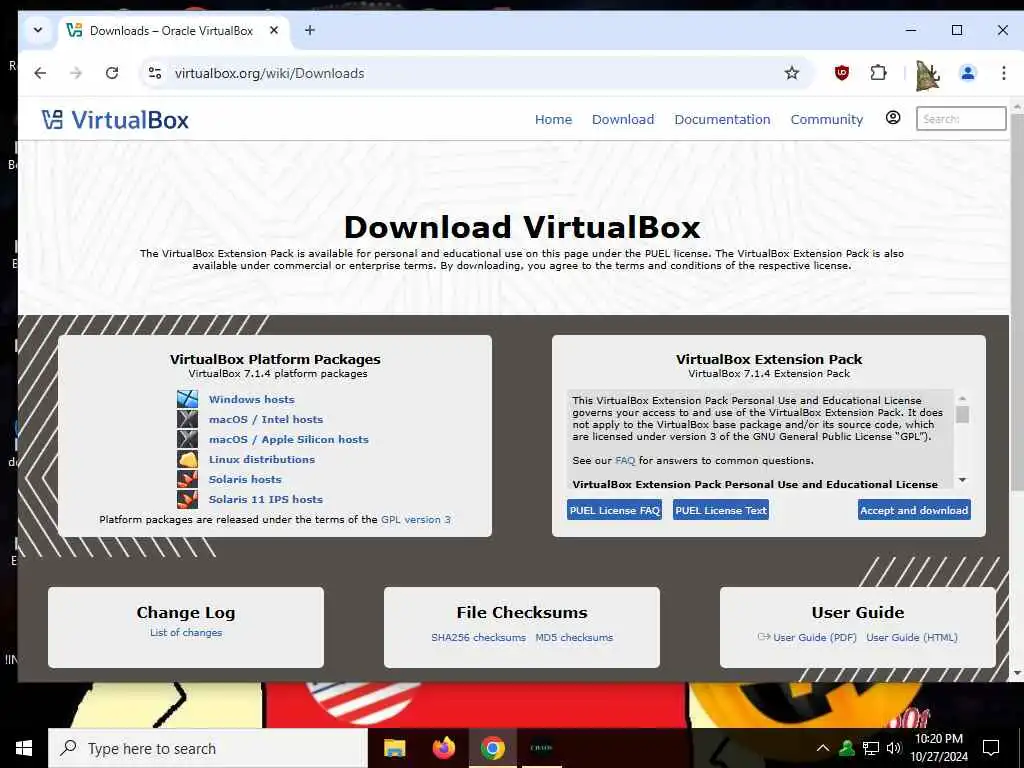Click the address bar URL
The image size is (1024, 768).
pyautogui.click(x=269, y=73)
